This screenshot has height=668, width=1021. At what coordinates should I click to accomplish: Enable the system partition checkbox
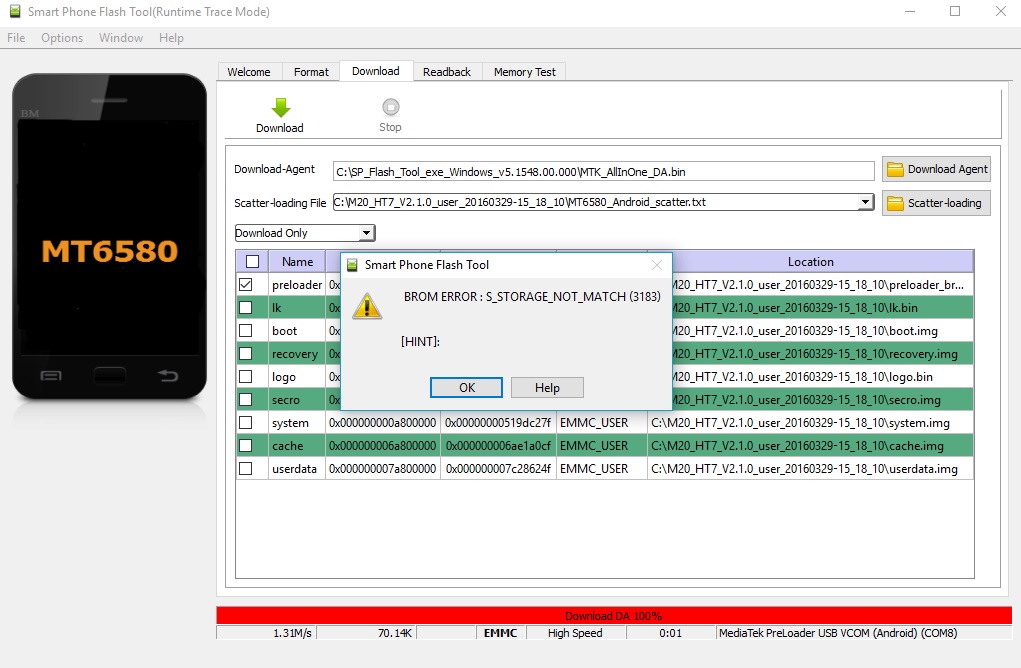pos(245,423)
